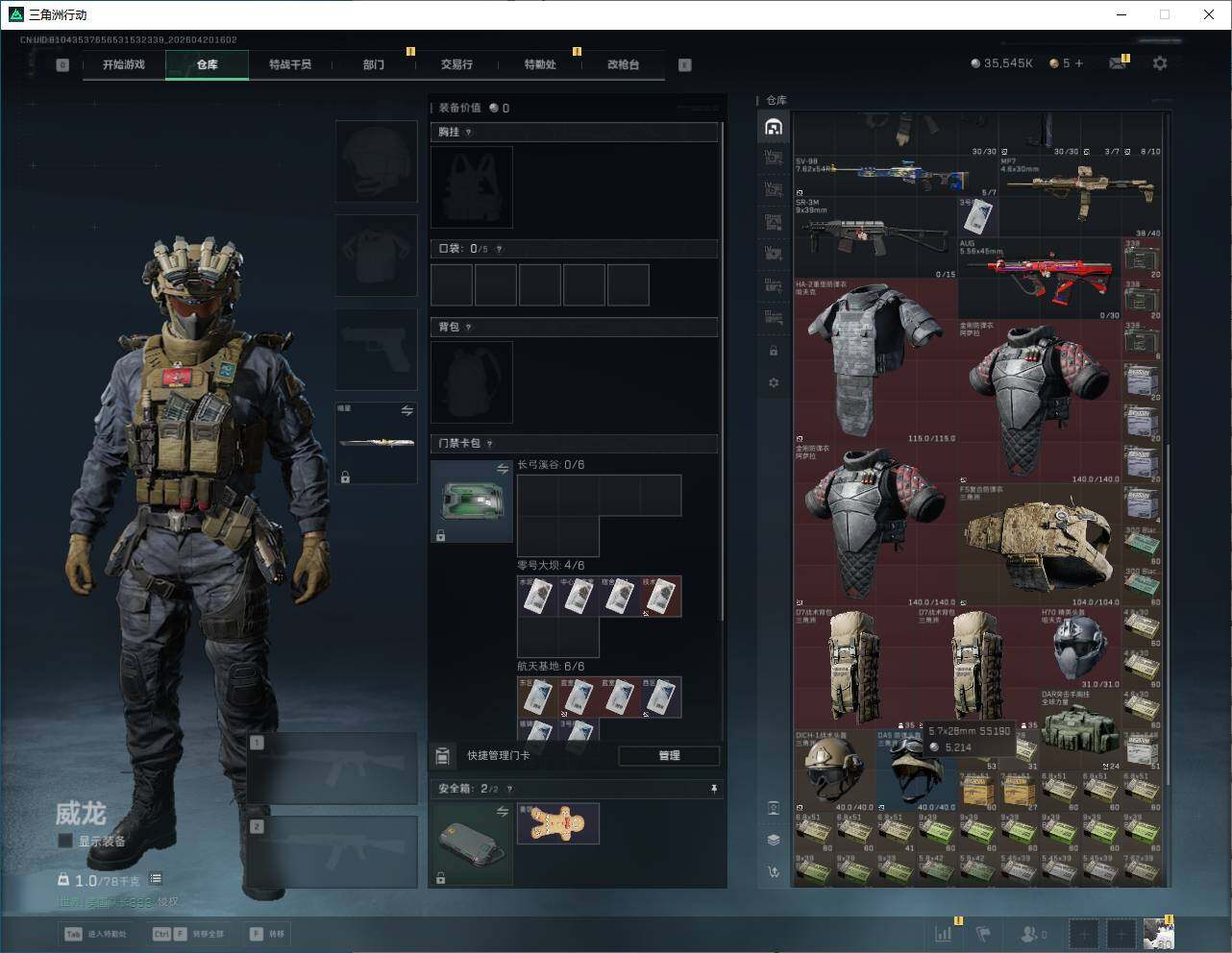Go to the previous tab with the left nav arrow
Image resolution: width=1232 pixels, height=953 pixels.
click(62, 65)
